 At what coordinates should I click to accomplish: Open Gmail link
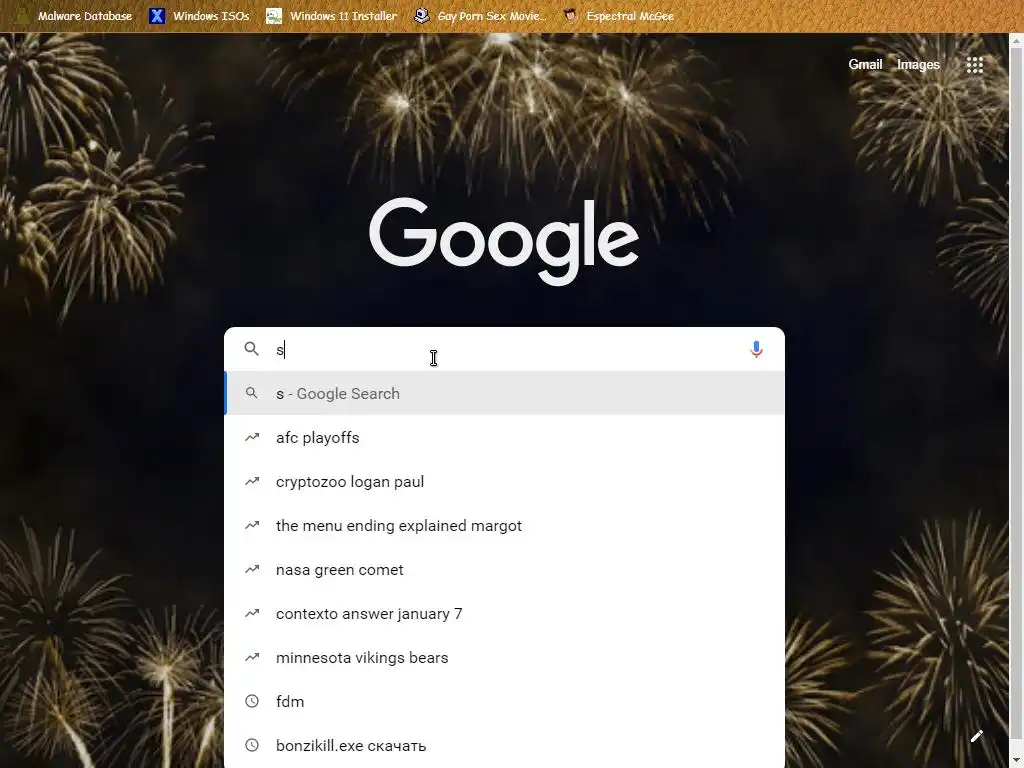pyautogui.click(x=865, y=64)
